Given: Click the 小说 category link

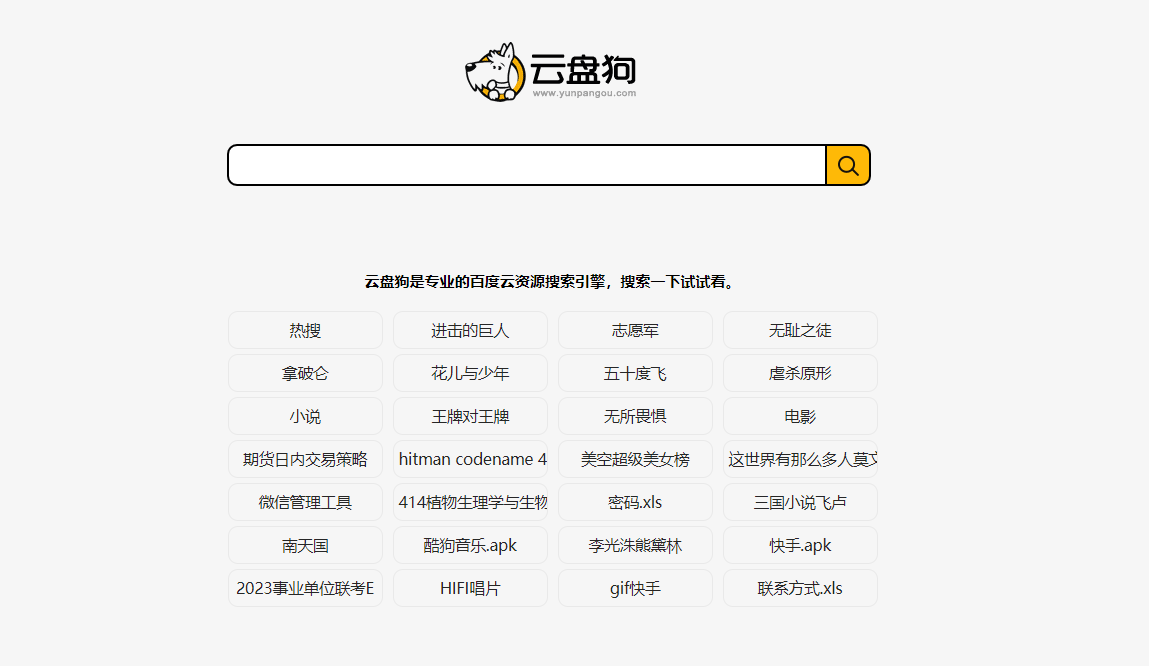Looking at the screenshot, I should [305, 416].
